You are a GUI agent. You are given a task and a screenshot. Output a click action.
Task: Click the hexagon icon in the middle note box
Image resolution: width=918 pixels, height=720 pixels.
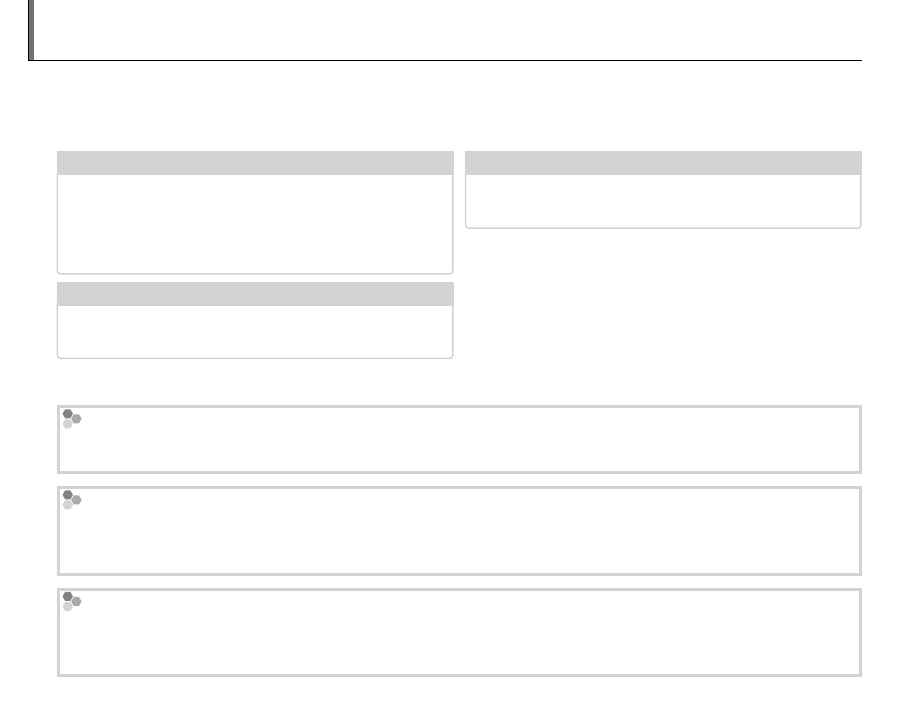pyautogui.click(x=71, y=500)
